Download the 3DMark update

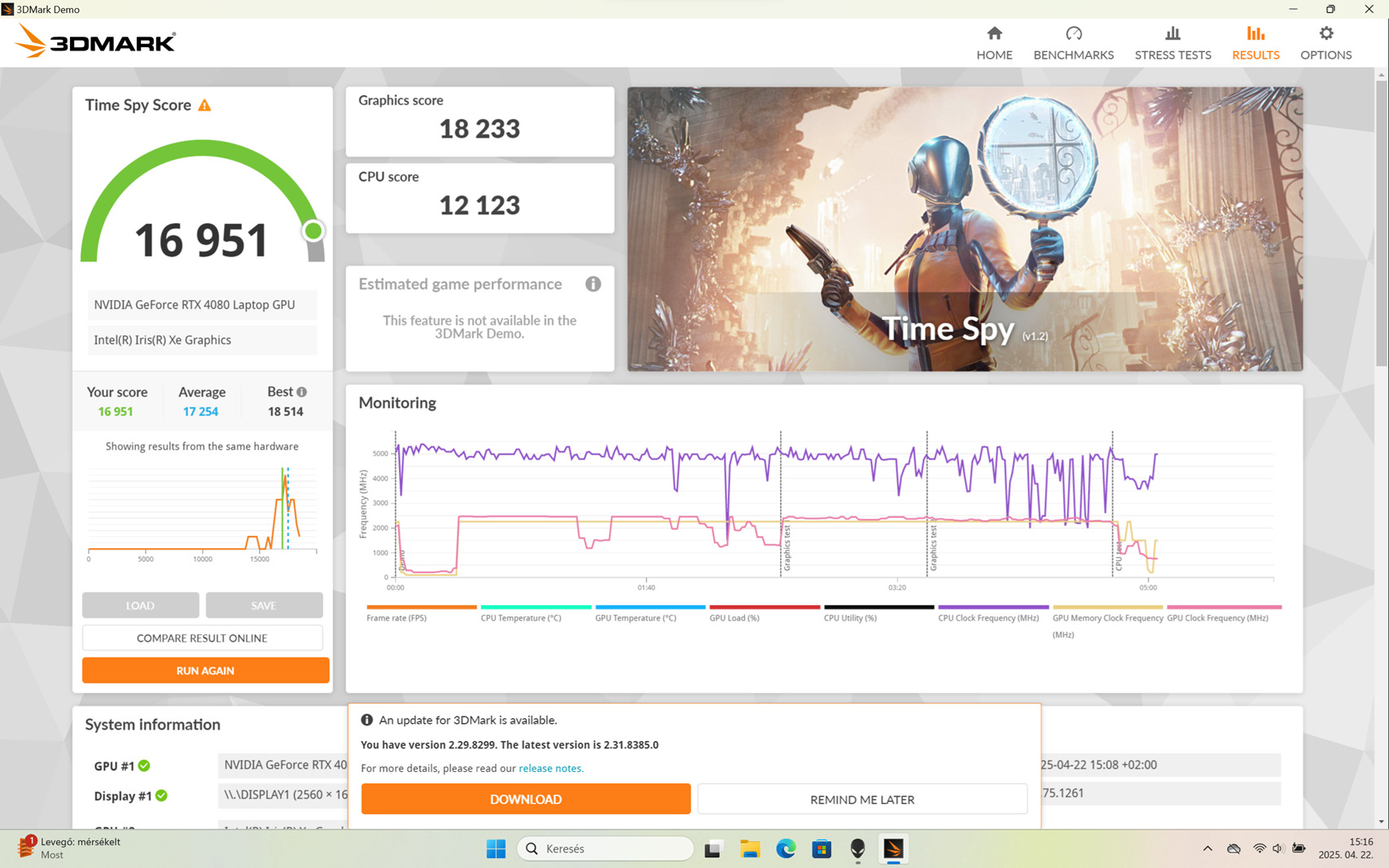(x=526, y=799)
